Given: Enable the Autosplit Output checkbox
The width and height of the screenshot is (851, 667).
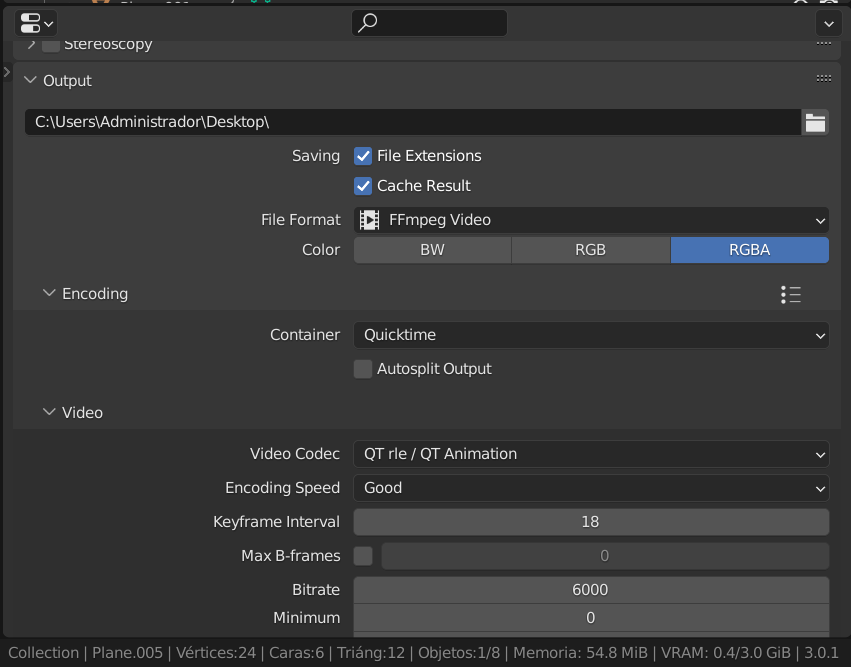Looking at the screenshot, I should click(x=363, y=369).
